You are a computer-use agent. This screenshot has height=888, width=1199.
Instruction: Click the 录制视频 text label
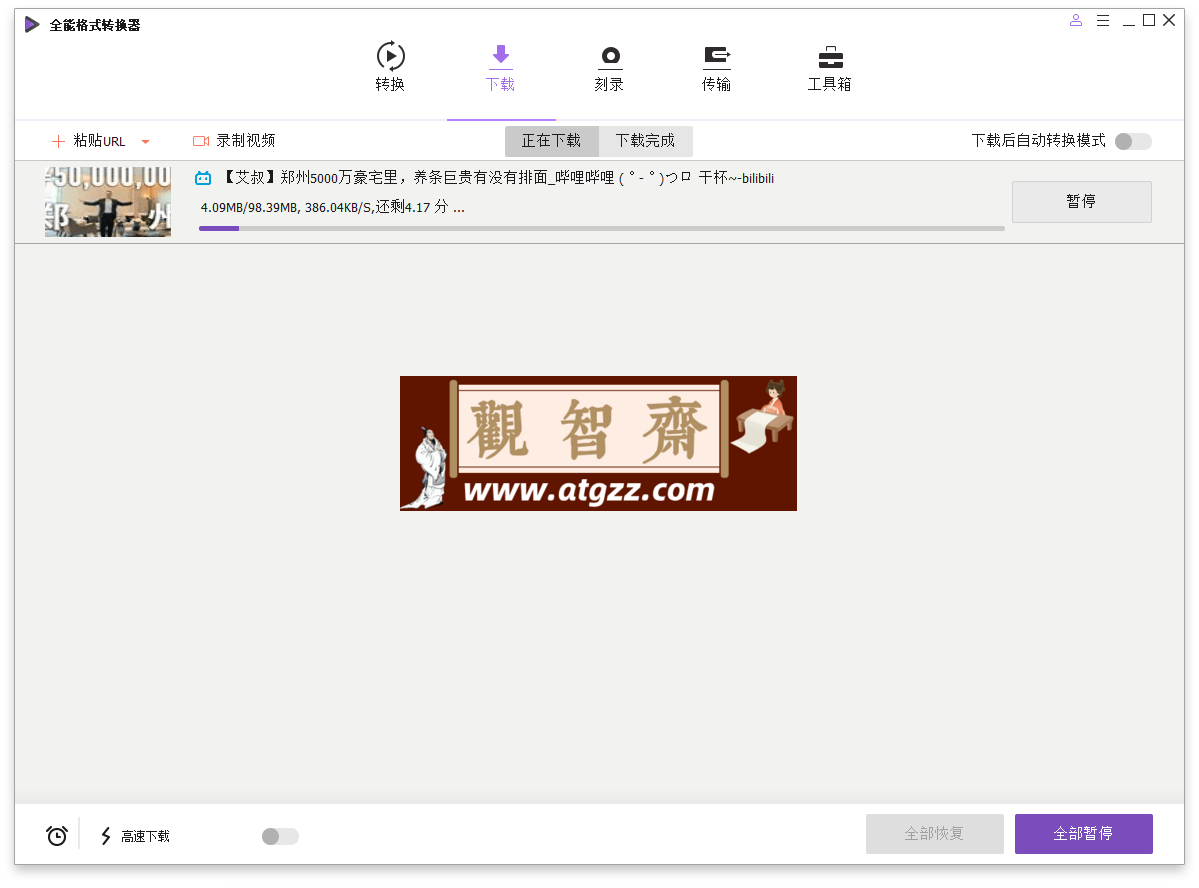click(245, 141)
